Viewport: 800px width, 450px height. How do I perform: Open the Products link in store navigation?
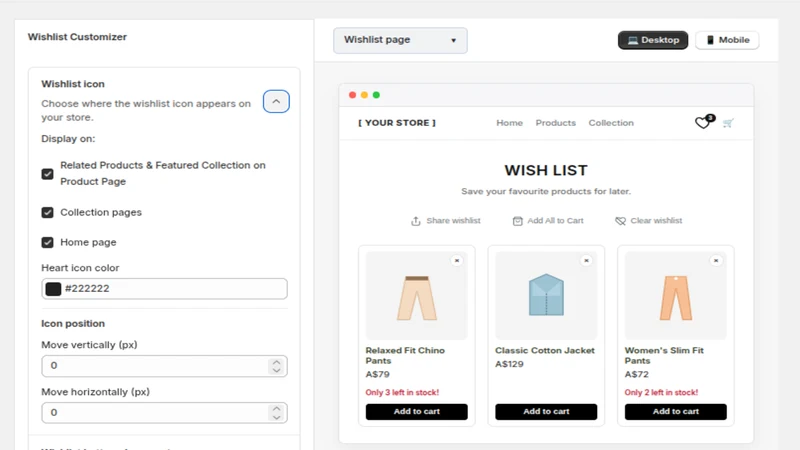pyautogui.click(x=556, y=123)
